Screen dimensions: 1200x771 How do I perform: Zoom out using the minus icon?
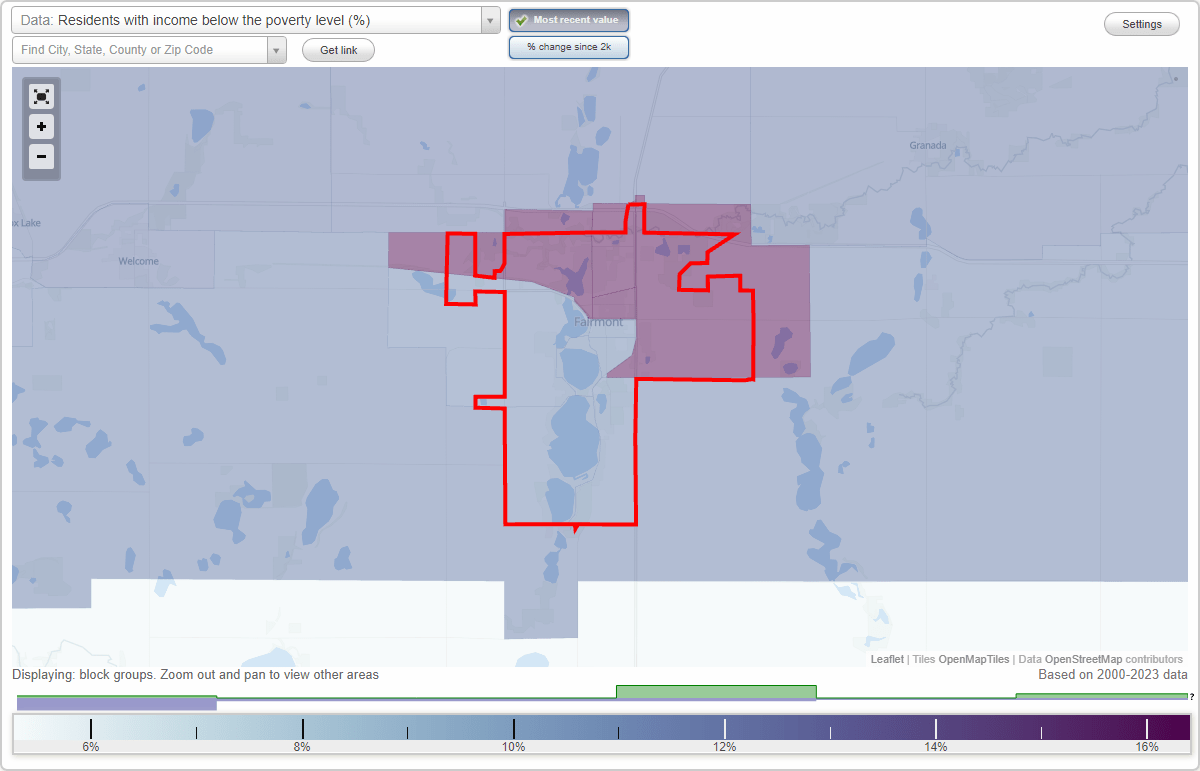pyautogui.click(x=41, y=157)
